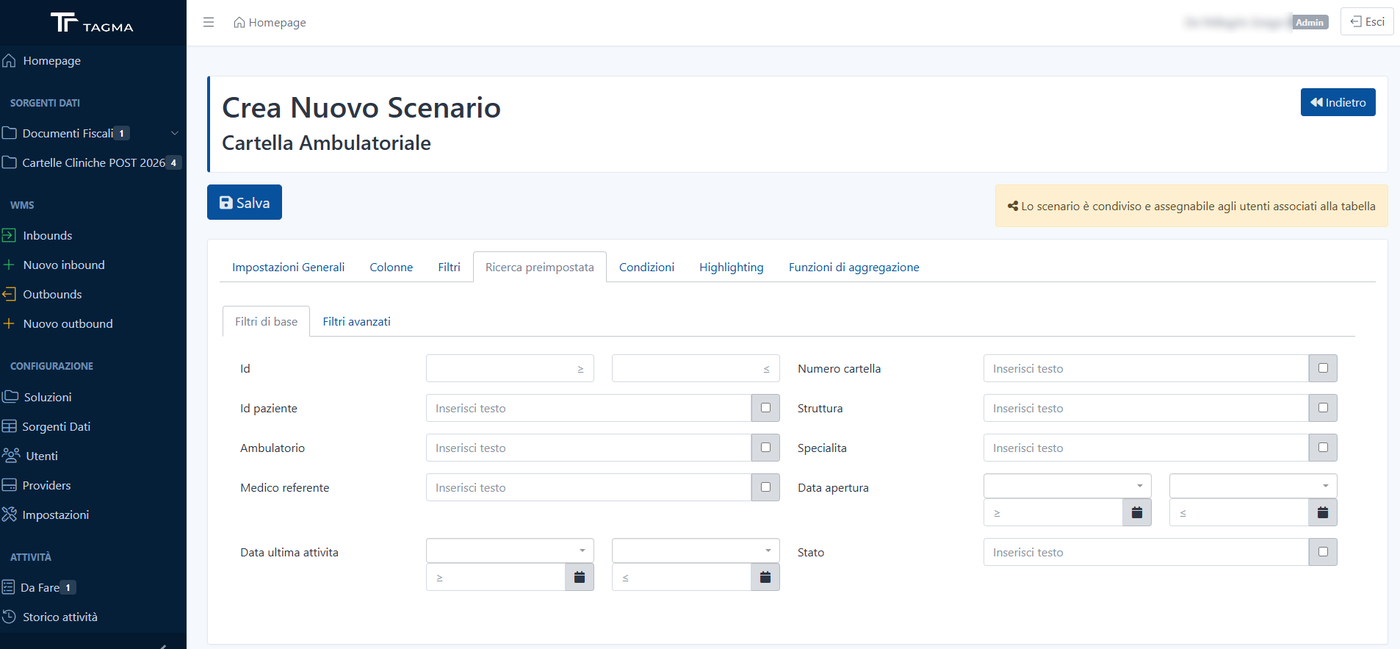The width and height of the screenshot is (1400, 649).
Task: Open second Data apertura dropdown
Action: (1253, 486)
